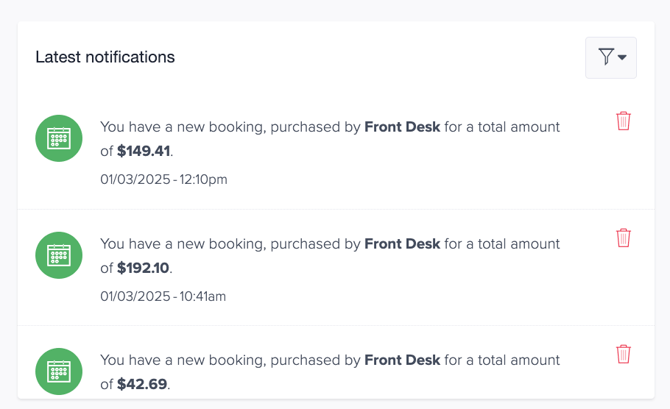Open the first new booking notification message

[x=330, y=139]
